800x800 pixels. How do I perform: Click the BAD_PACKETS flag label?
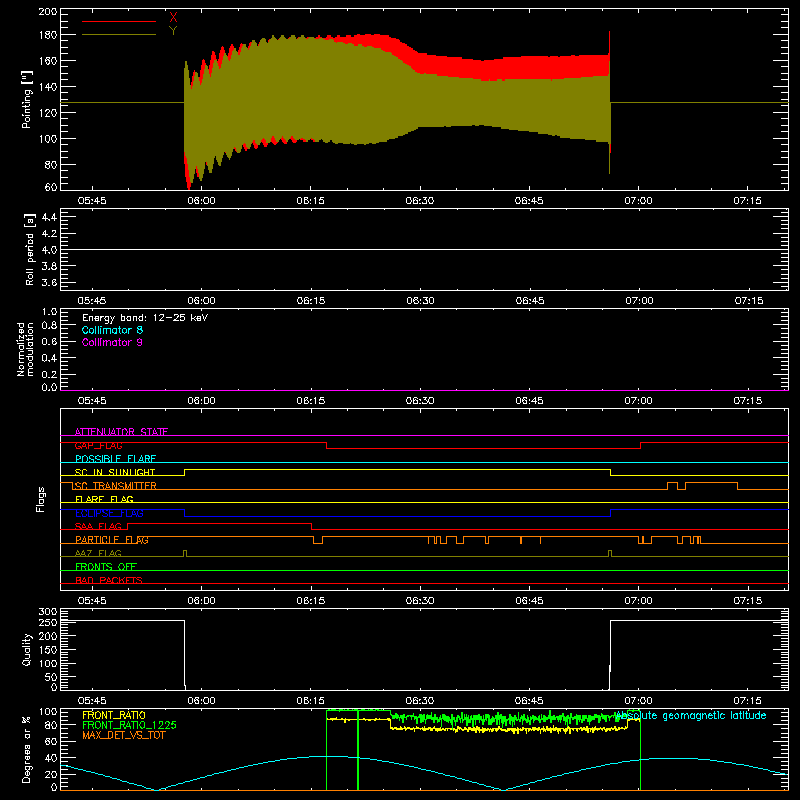(109, 580)
